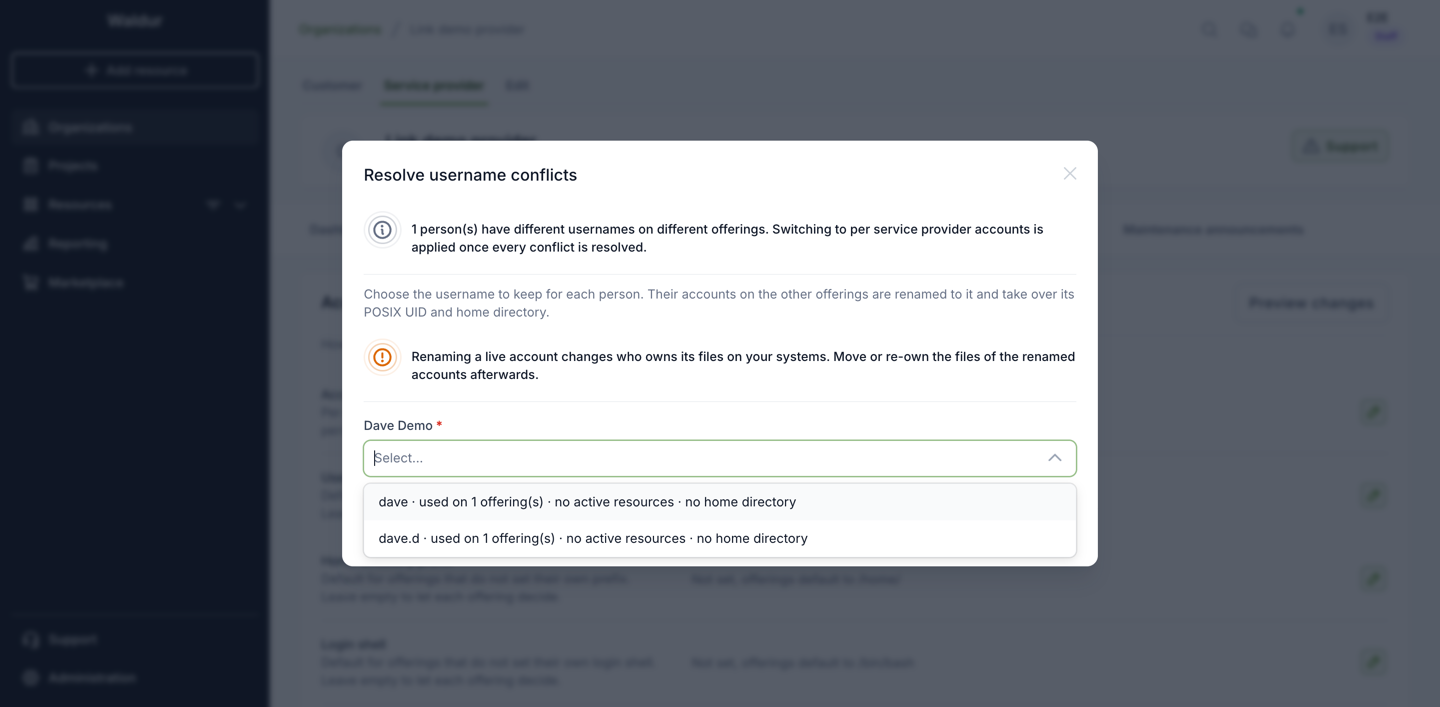
Task: Click the Maintenance announcements tab
Action: tap(1213, 230)
